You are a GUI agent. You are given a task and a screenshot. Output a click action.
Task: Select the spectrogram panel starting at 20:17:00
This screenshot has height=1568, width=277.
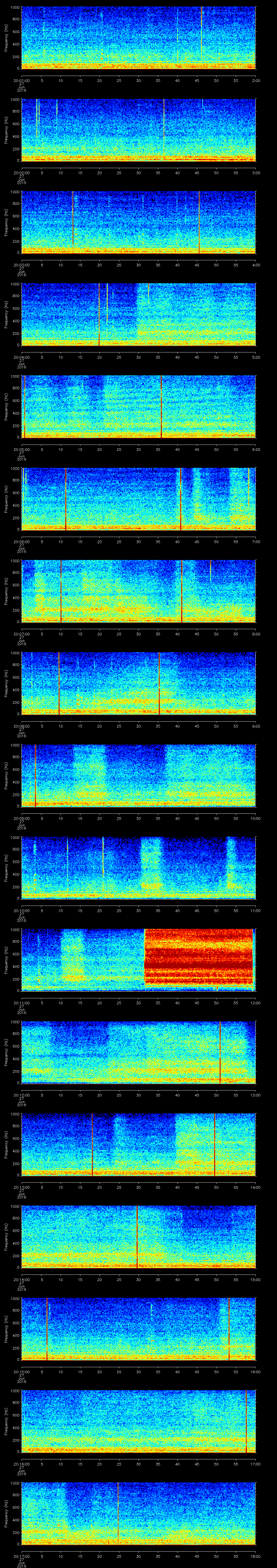tap(139, 1513)
